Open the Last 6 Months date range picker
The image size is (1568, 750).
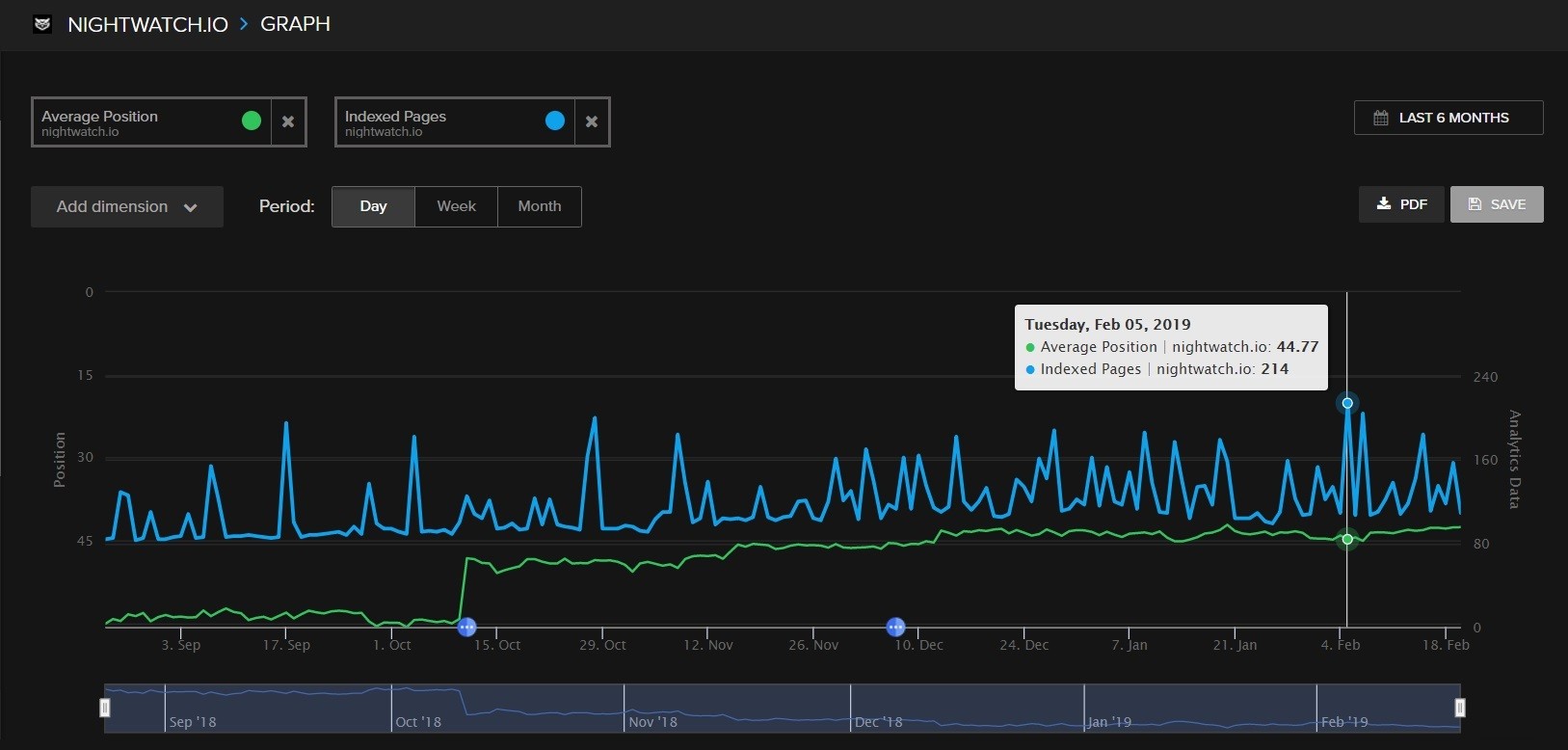(x=1448, y=118)
